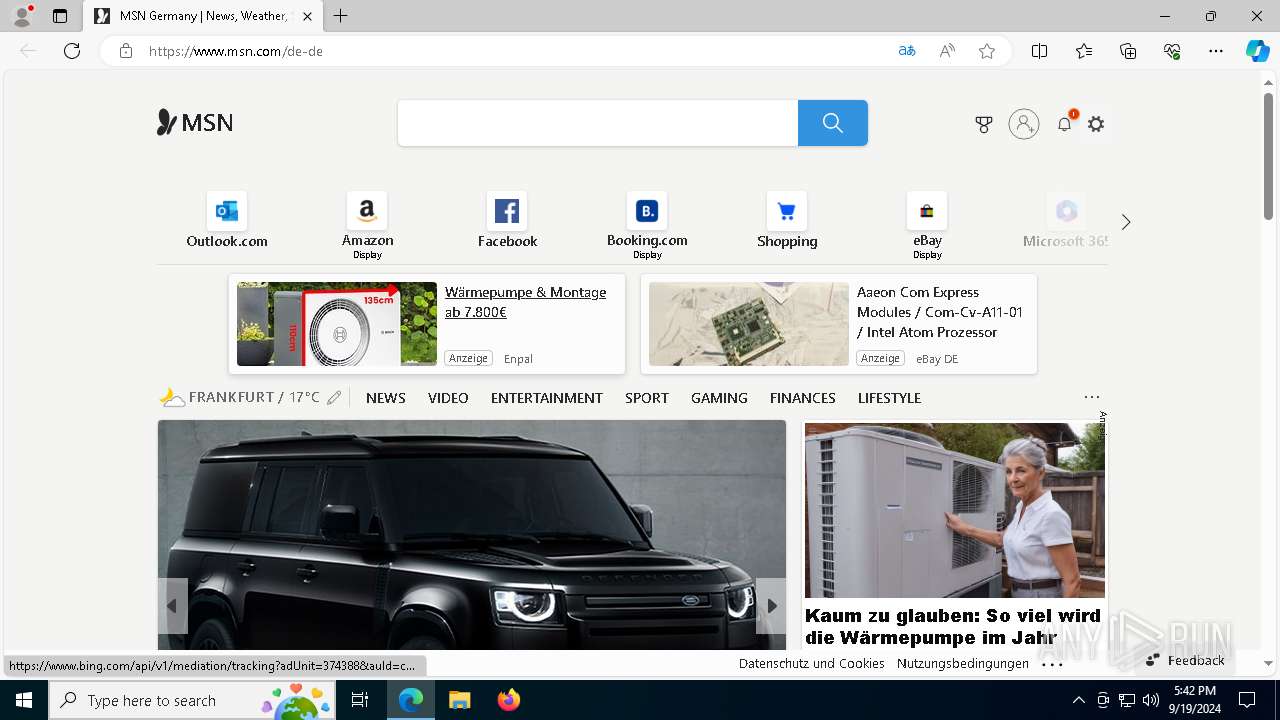This screenshot has width=1280, height=720.
Task: Click the Feedback button
Action: coord(1186,660)
